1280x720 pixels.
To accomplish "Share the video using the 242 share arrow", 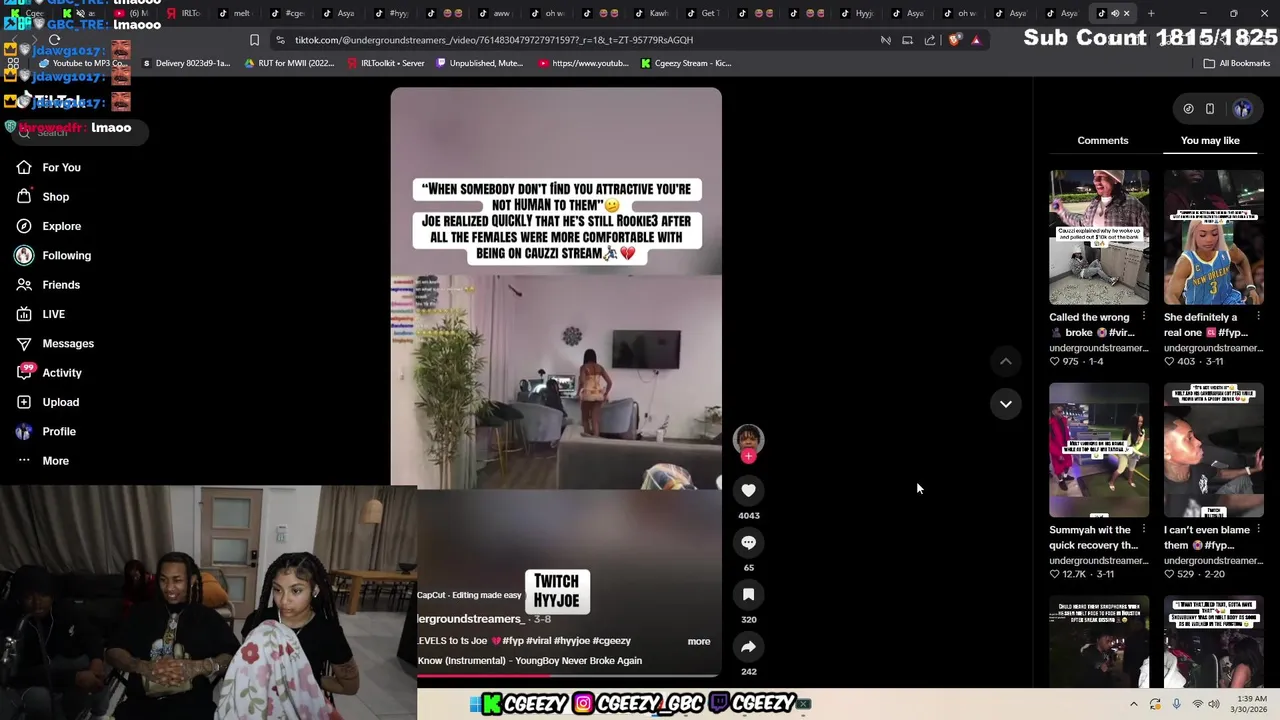I will coord(748,646).
